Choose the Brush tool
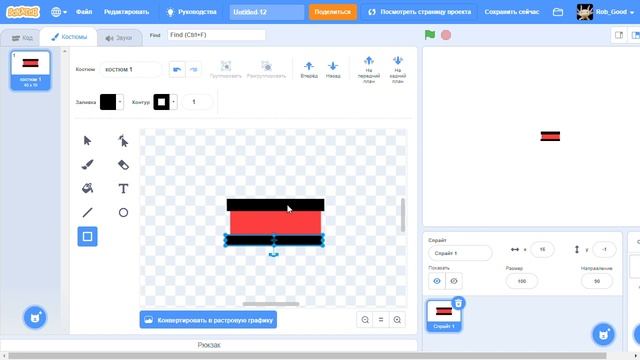The width and height of the screenshot is (640, 360). click(87, 164)
